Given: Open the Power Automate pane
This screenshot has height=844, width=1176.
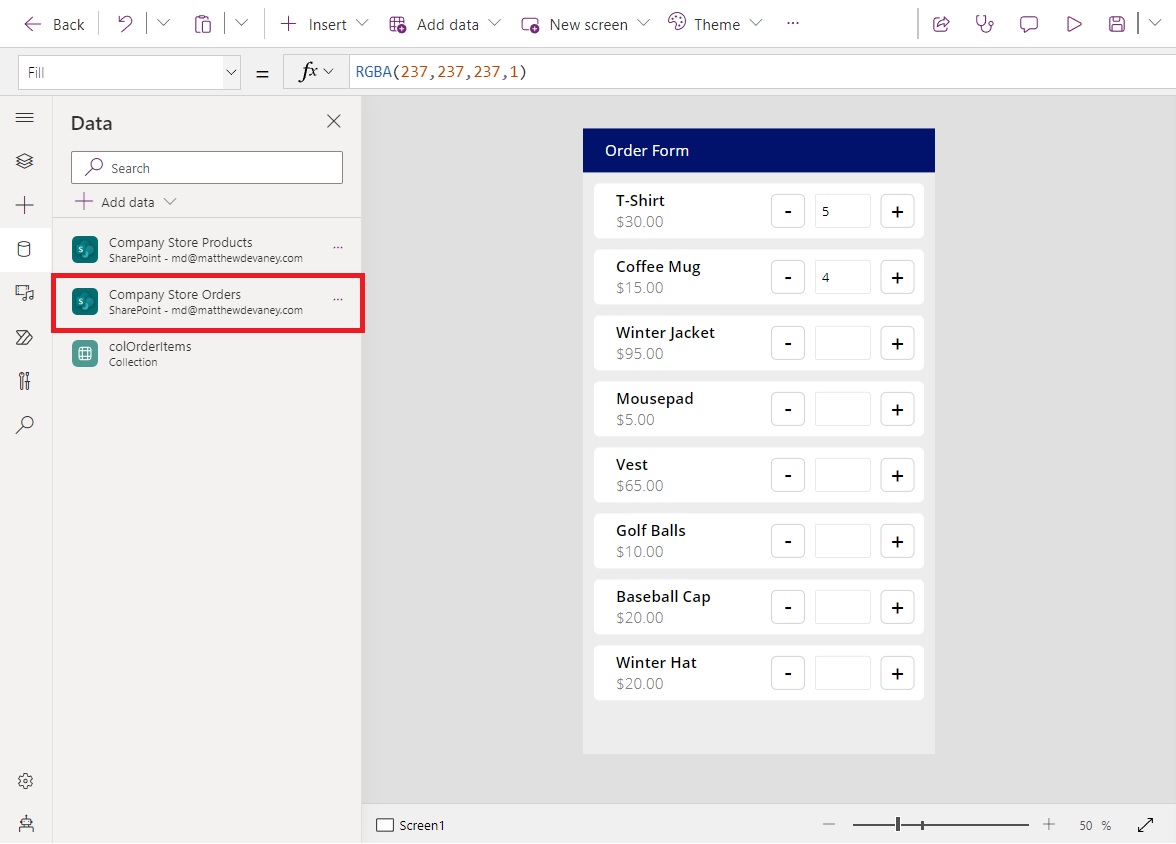Looking at the screenshot, I should tap(25, 337).
